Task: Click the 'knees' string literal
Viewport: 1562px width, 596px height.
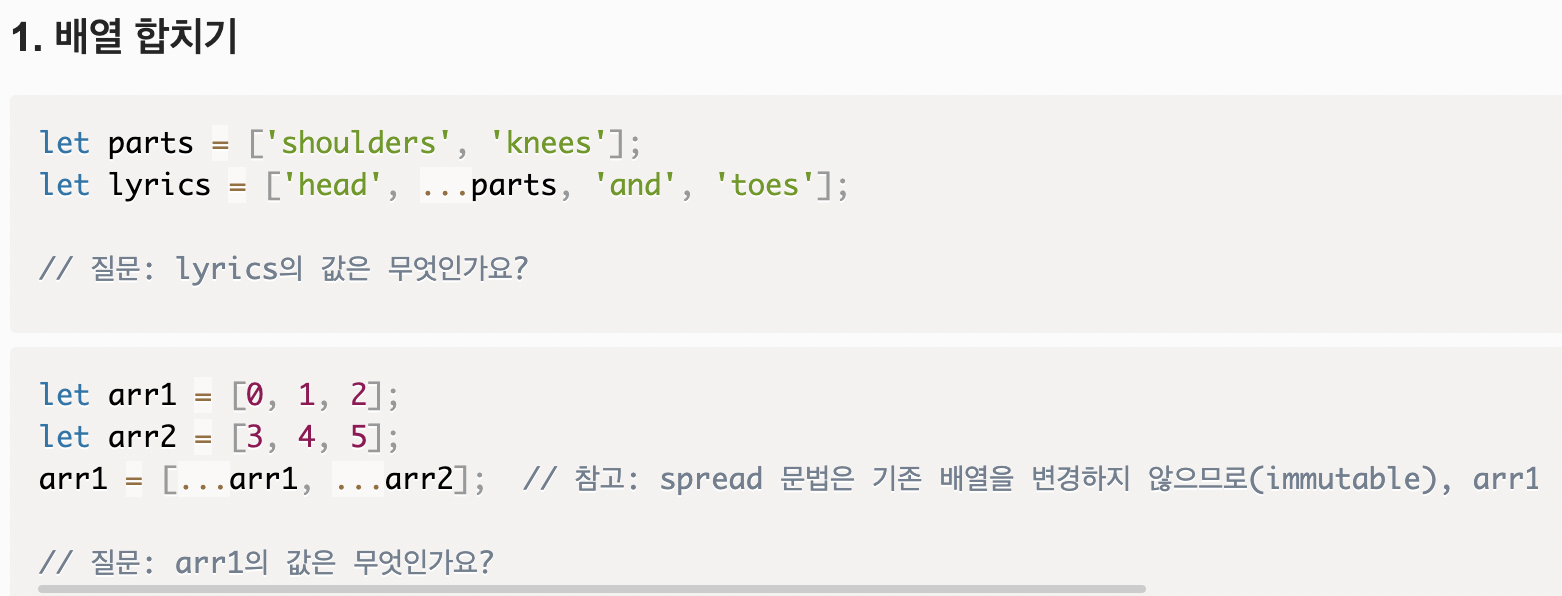Action: [549, 143]
